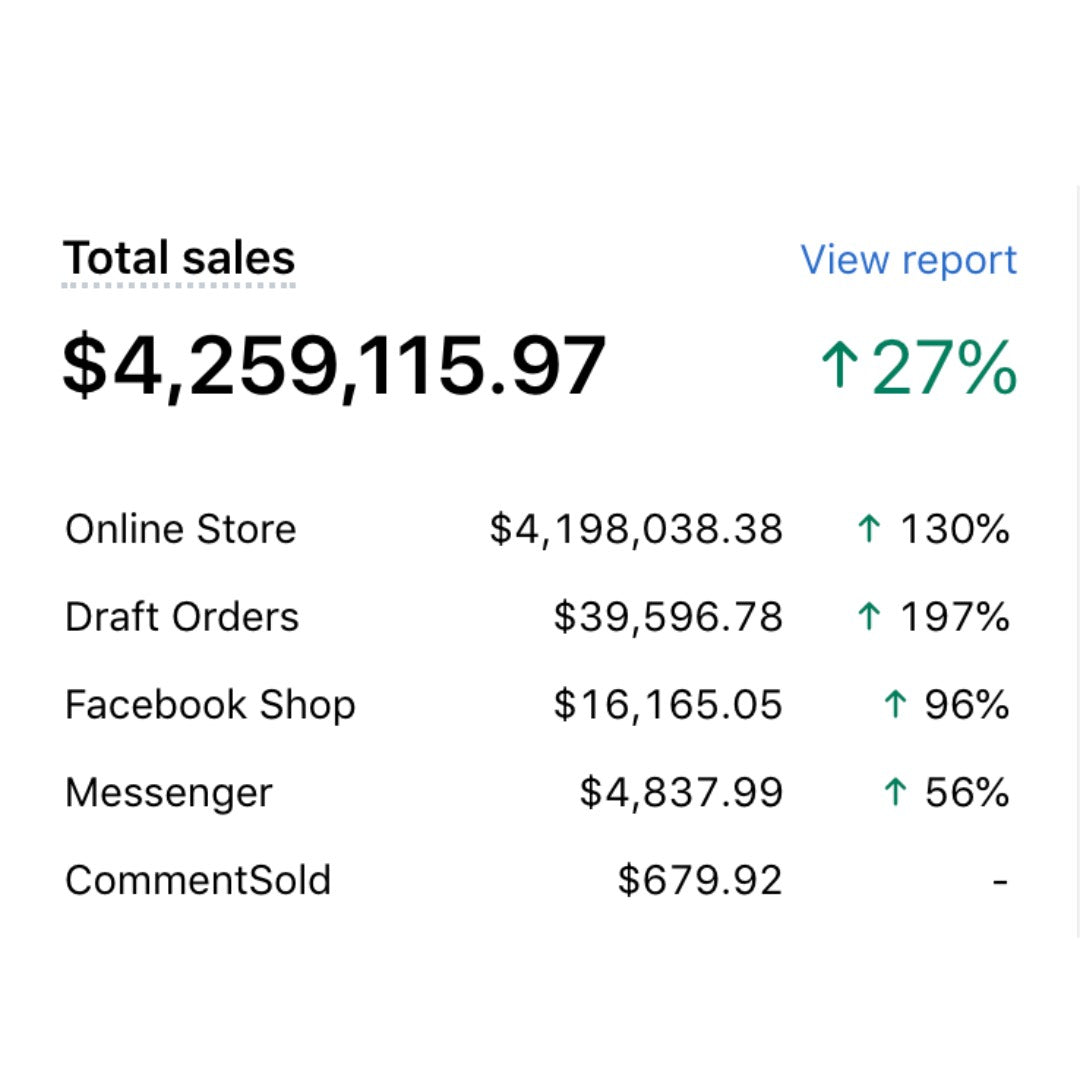Select the CommentSold channel label
Screen dimensions: 1080x1080
pyautogui.click(x=197, y=881)
